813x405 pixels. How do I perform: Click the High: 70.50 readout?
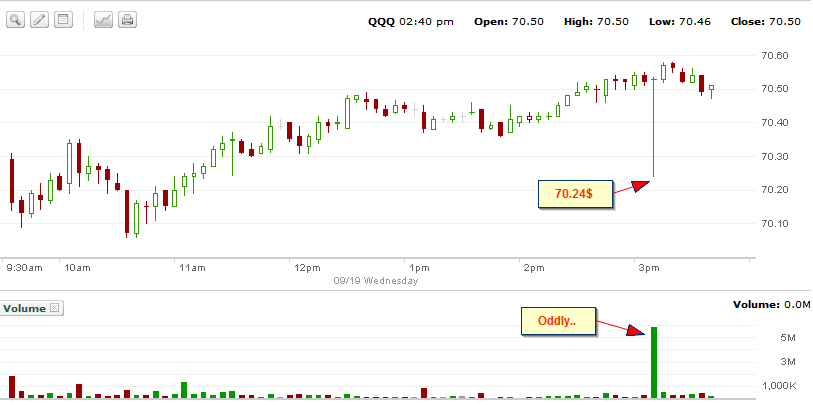click(x=596, y=22)
